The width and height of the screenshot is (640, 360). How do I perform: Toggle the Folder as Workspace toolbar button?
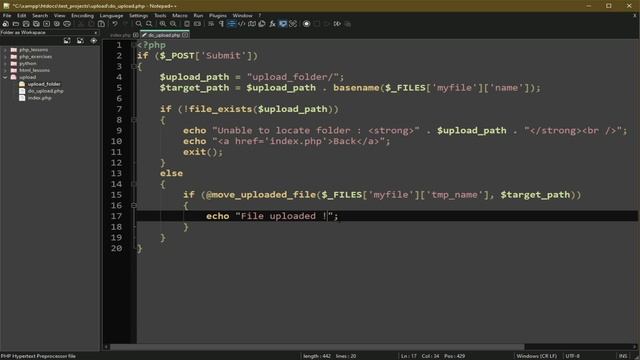(x=282, y=24)
